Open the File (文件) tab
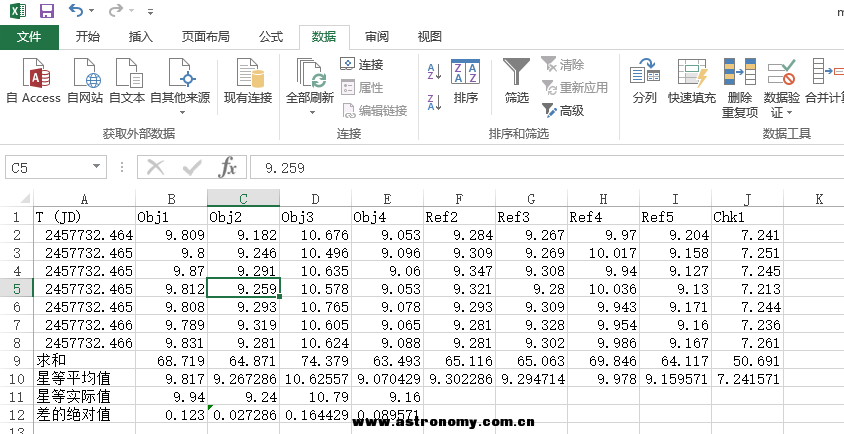The image size is (844, 434). point(29,37)
